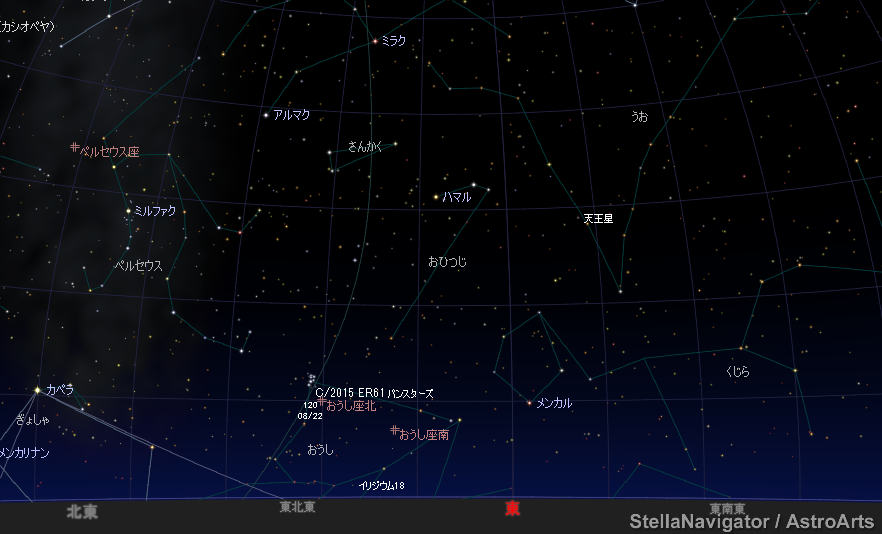Click the red 東 compass direction label
The height and width of the screenshot is (534, 882).
(512, 509)
